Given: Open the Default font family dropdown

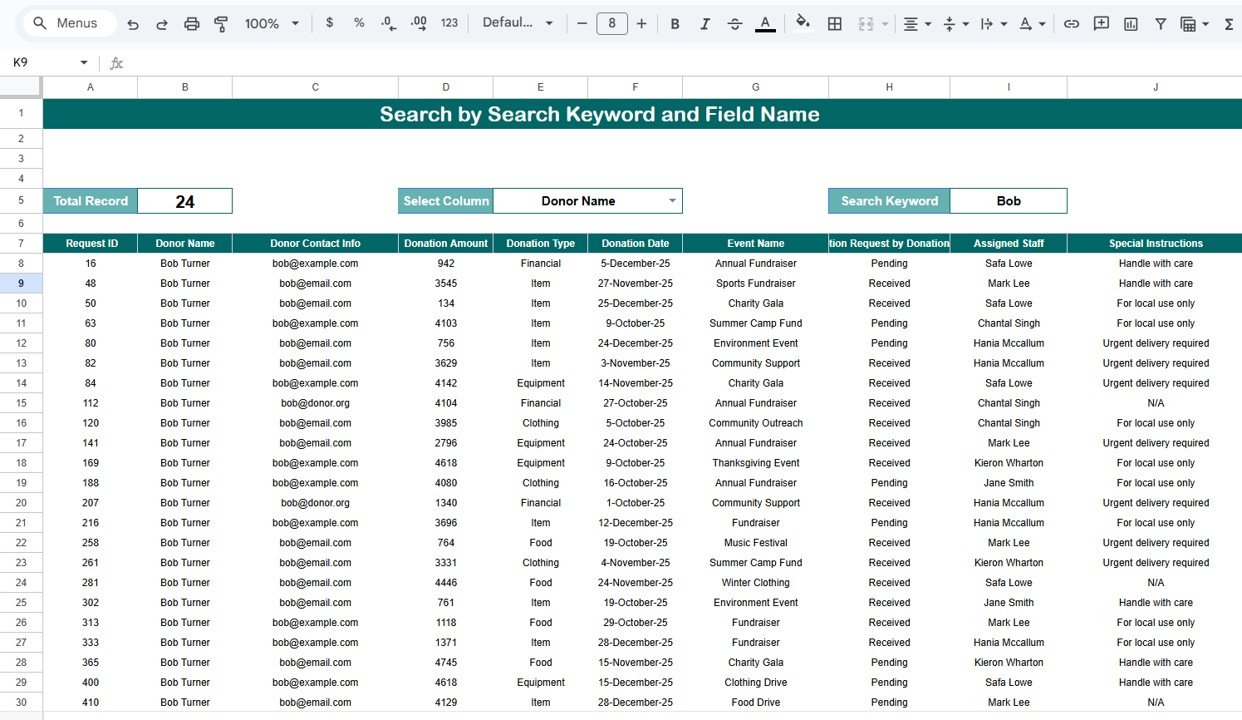Looking at the screenshot, I should pos(517,23).
